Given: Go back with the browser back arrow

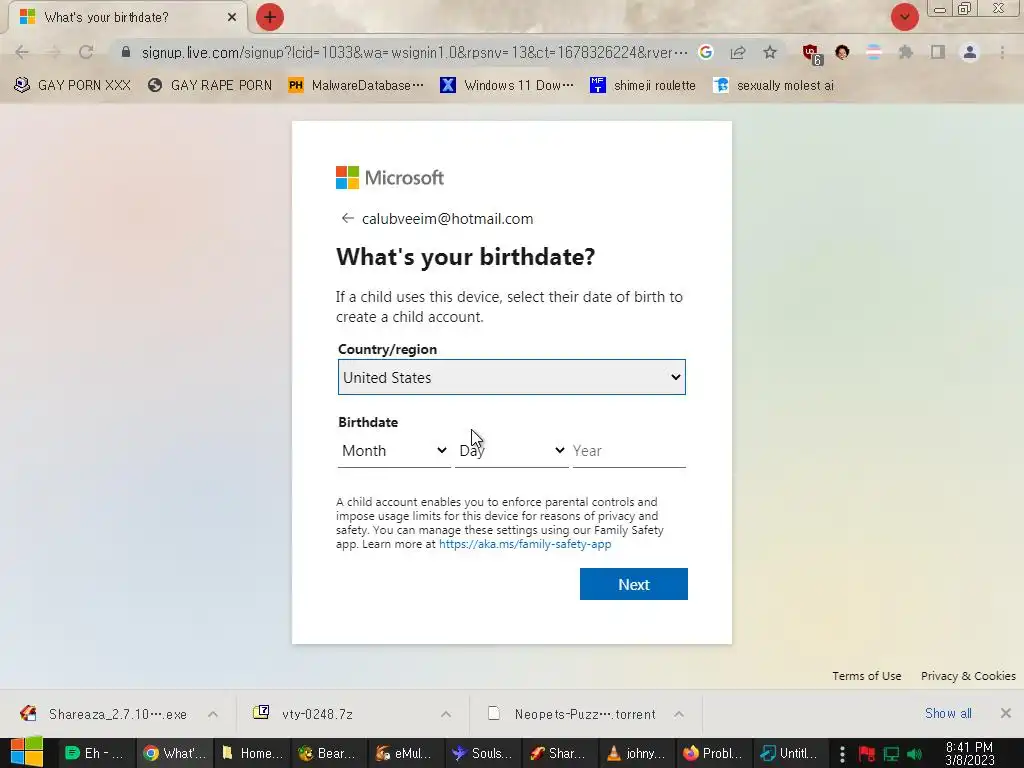Looking at the screenshot, I should (x=22, y=52).
